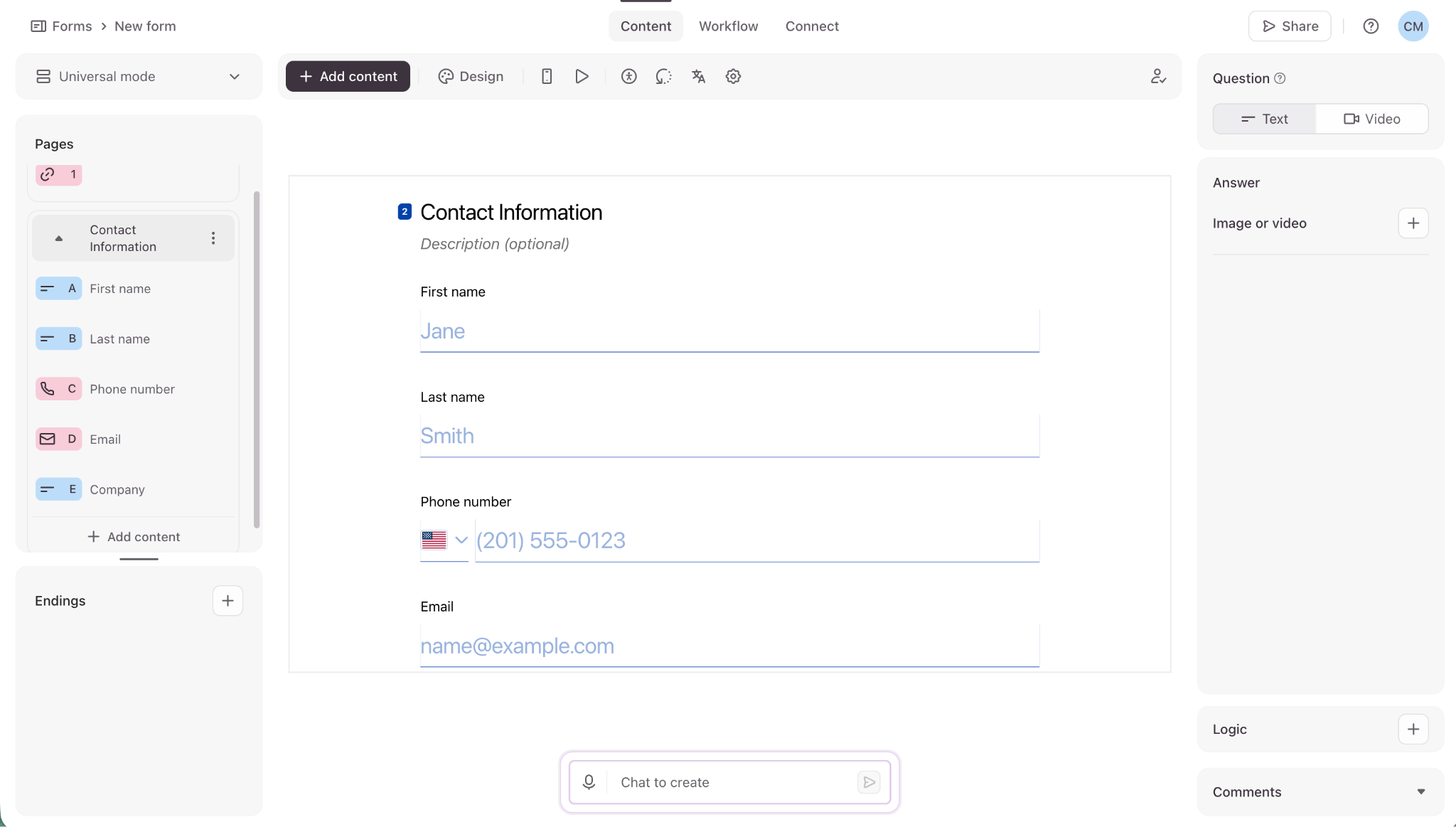Open form settings gear icon

point(733,77)
